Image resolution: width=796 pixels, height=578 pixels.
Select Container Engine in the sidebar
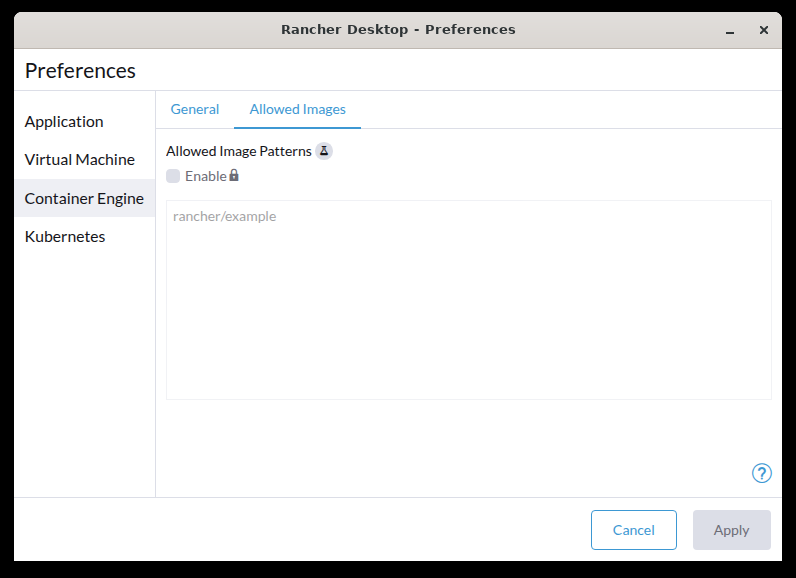click(x=84, y=198)
